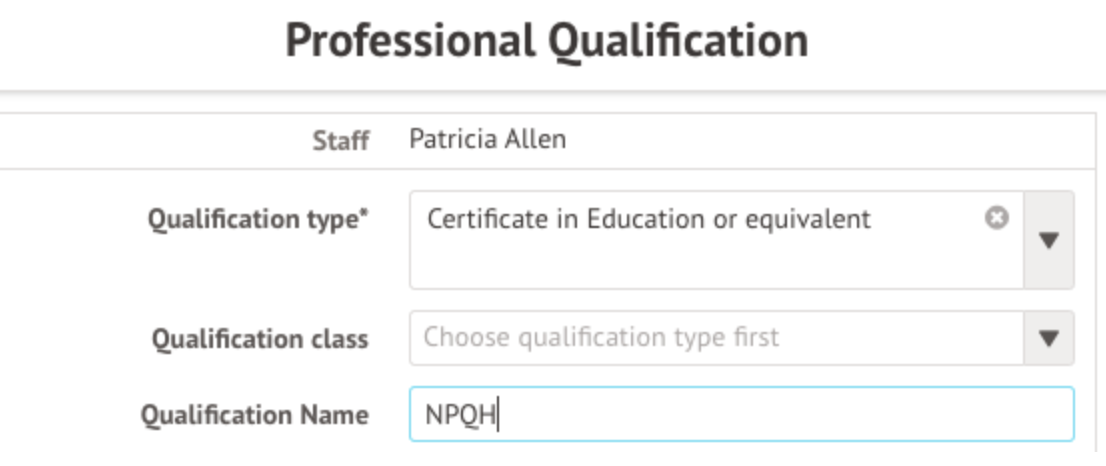This screenshot has width=1106, height=466.
Task: Expand the Qualification type dropdown arrow
Action: [1049, 240]
